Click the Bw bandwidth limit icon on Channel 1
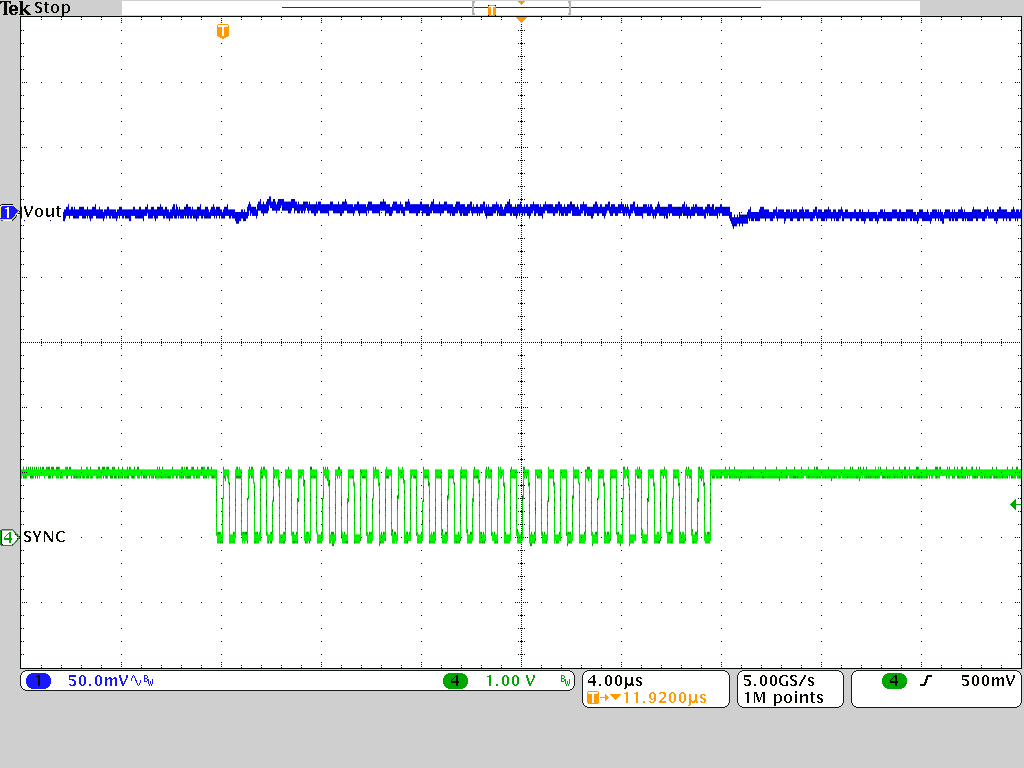 tap(146, 680)
